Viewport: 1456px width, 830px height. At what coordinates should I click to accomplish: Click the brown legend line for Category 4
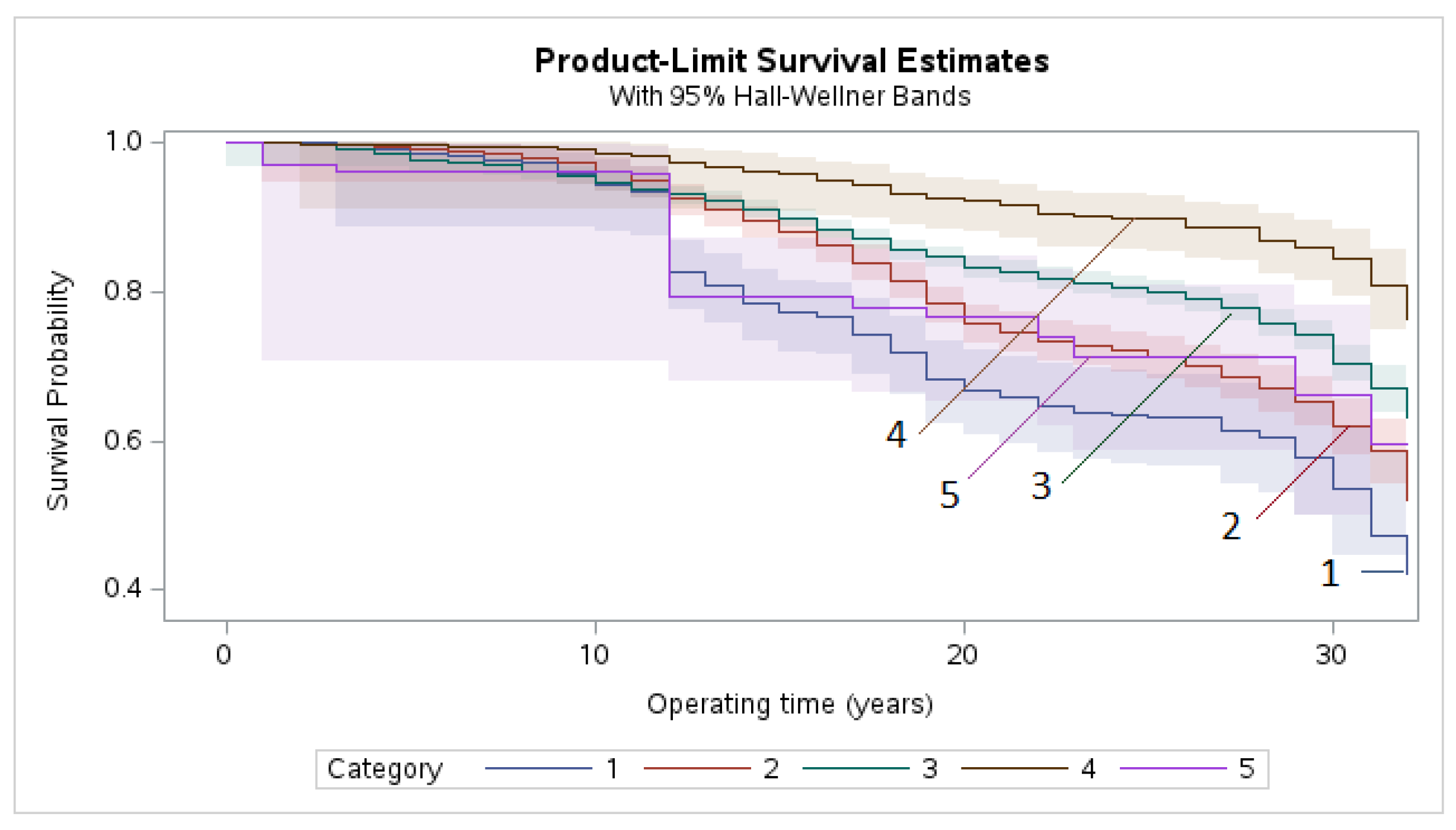[1014, 768]
